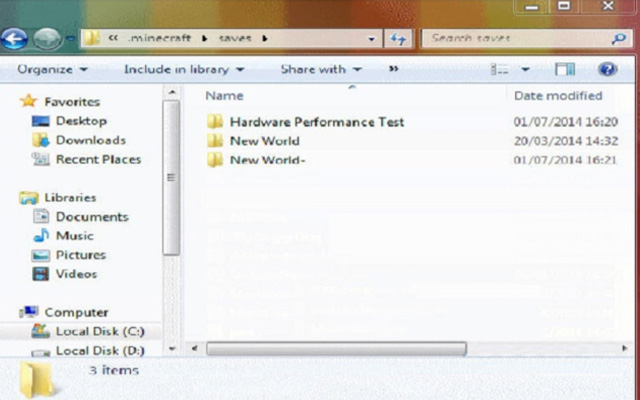Click the refresh button beside address bar
The height and width of the screenshot is (400, 640).
[x=398, y=39]
